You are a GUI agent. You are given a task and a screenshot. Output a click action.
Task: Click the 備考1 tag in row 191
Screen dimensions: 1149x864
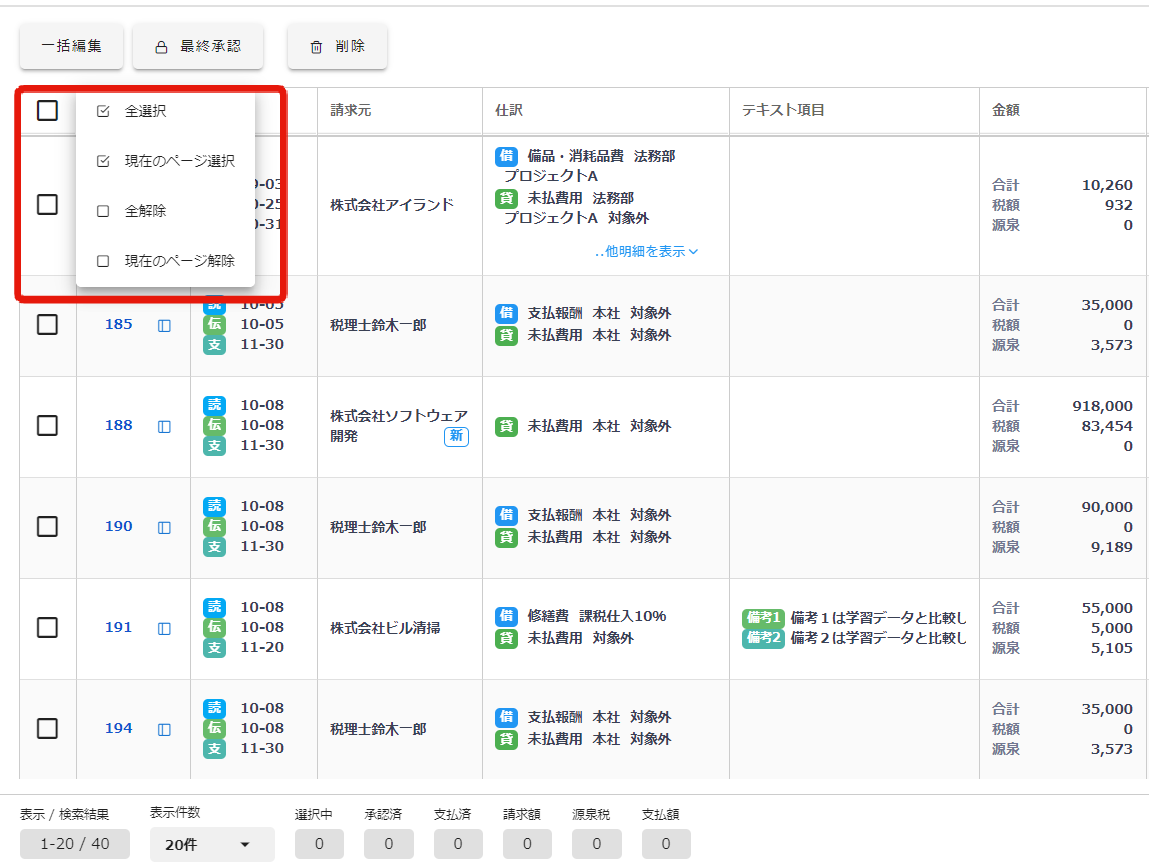pos(764,618)
